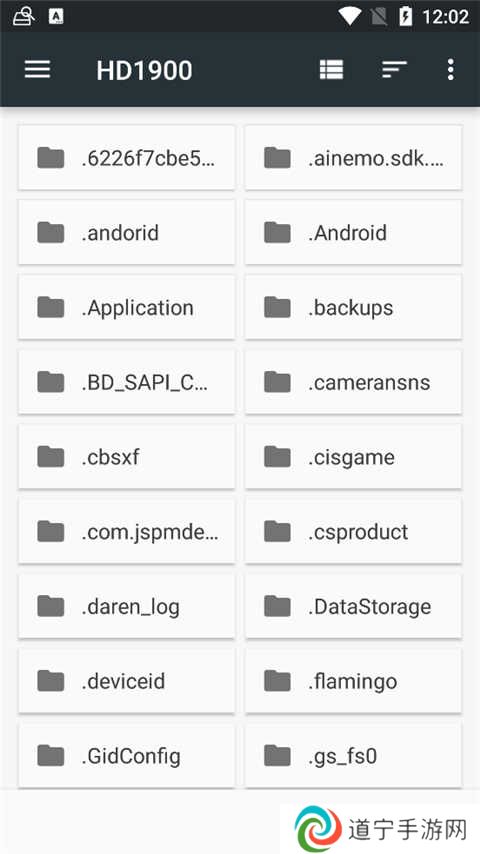
Task: Select the .gs_fs0 folder
Action: 353,755
